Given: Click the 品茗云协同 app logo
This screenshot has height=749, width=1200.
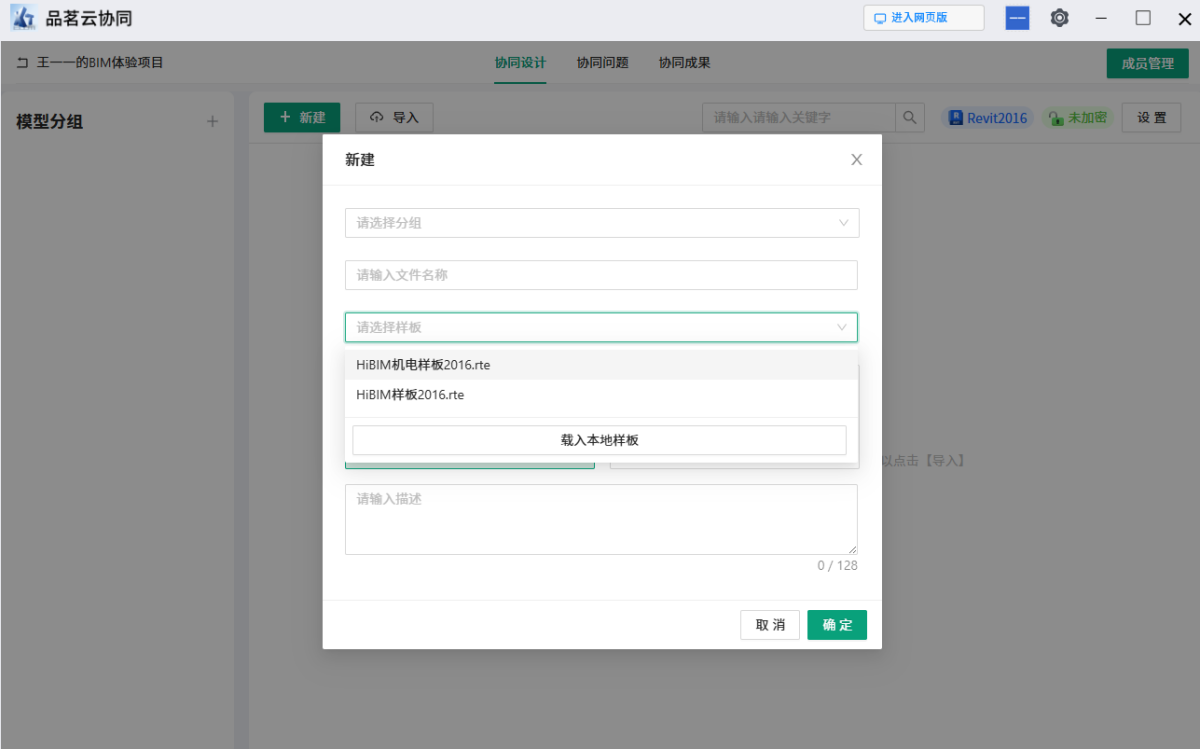Looking at the screenshot, I should pyautogui.click(x=22, y=18).
